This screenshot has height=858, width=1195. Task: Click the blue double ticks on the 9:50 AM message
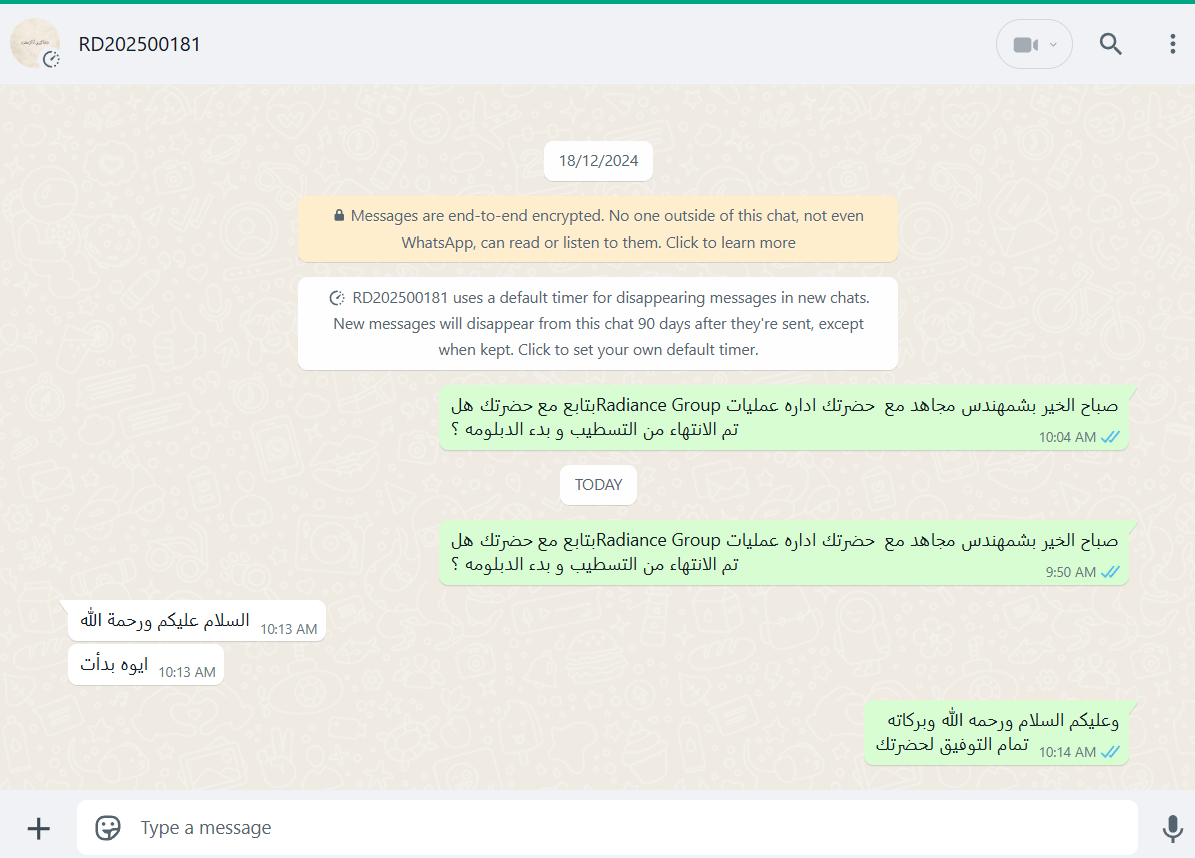coord(1110,572)
